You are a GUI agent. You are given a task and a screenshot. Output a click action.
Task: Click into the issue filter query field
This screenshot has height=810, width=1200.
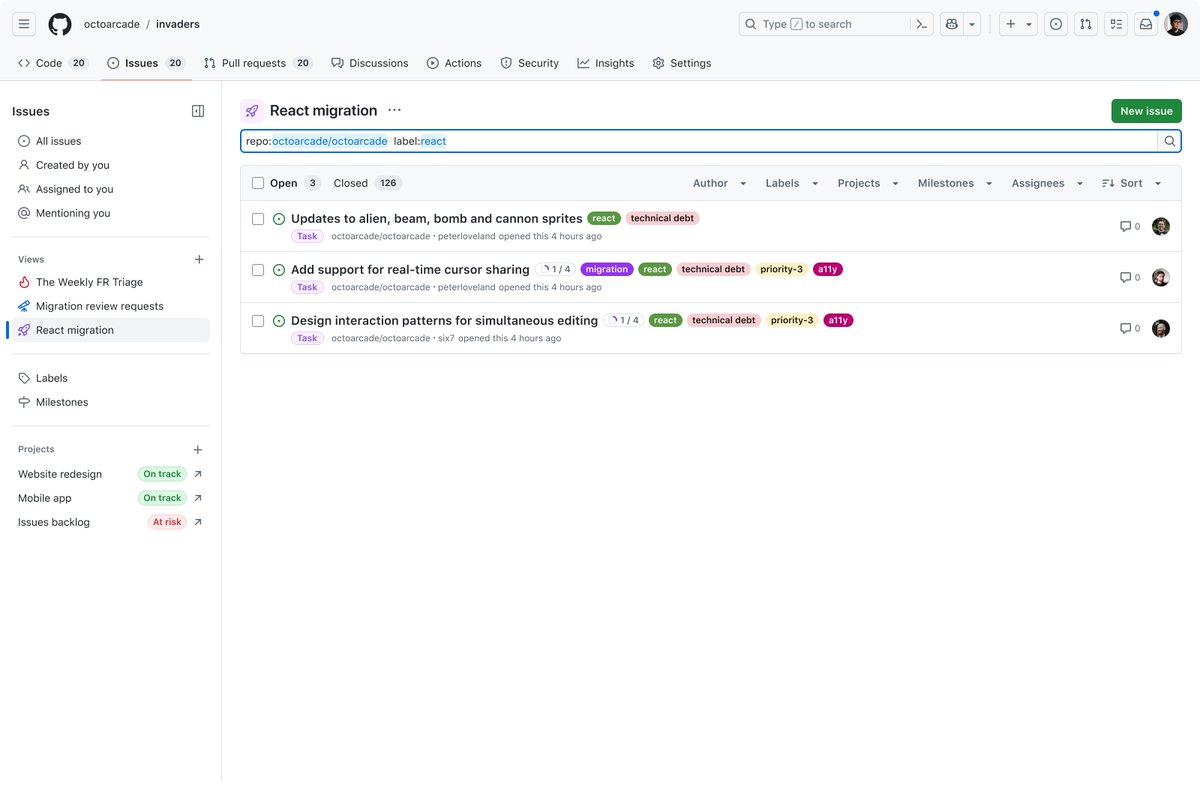pyautogui.click(x=699, y=141)
